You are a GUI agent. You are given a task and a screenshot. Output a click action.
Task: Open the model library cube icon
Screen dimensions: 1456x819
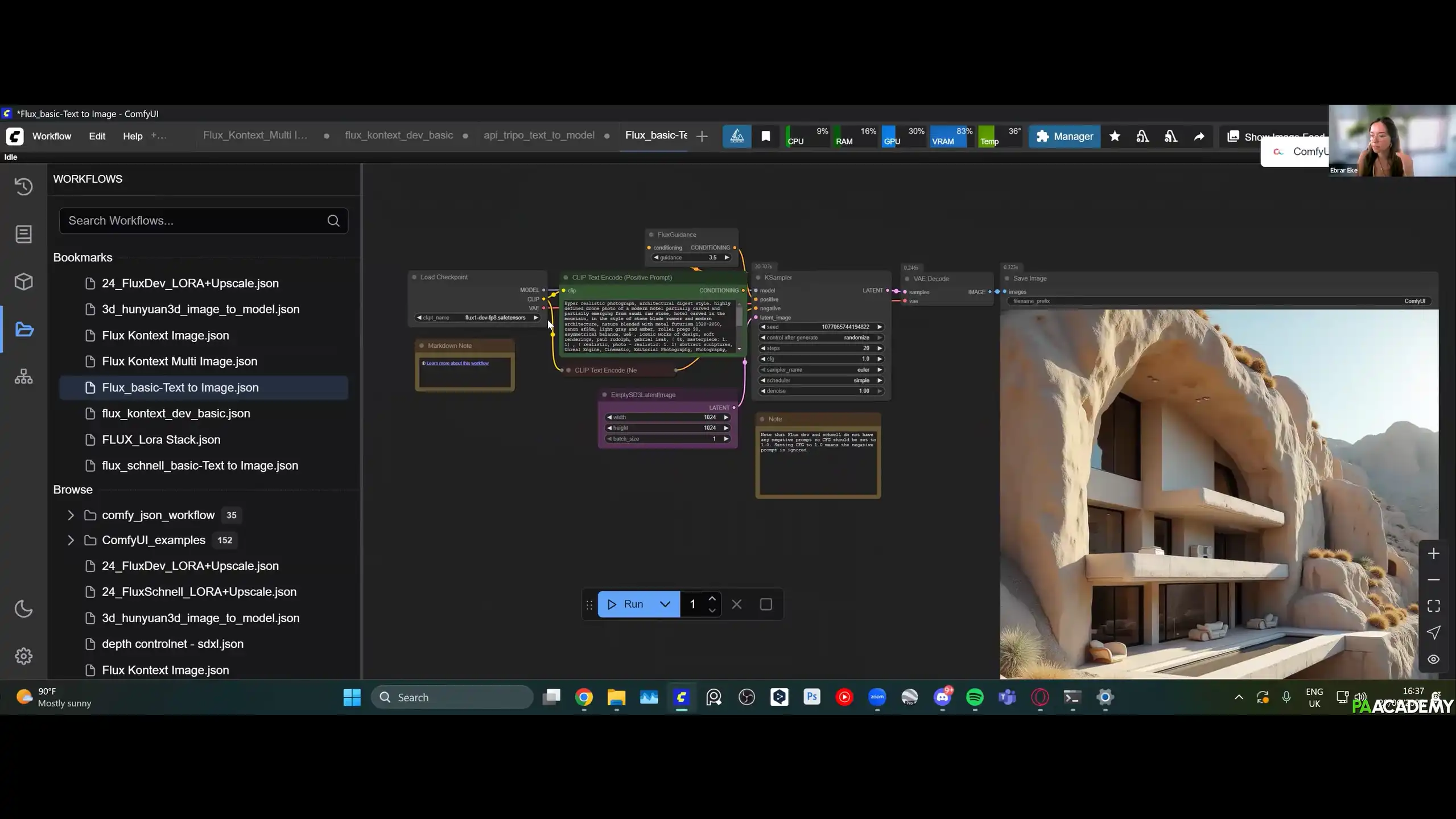23,282
